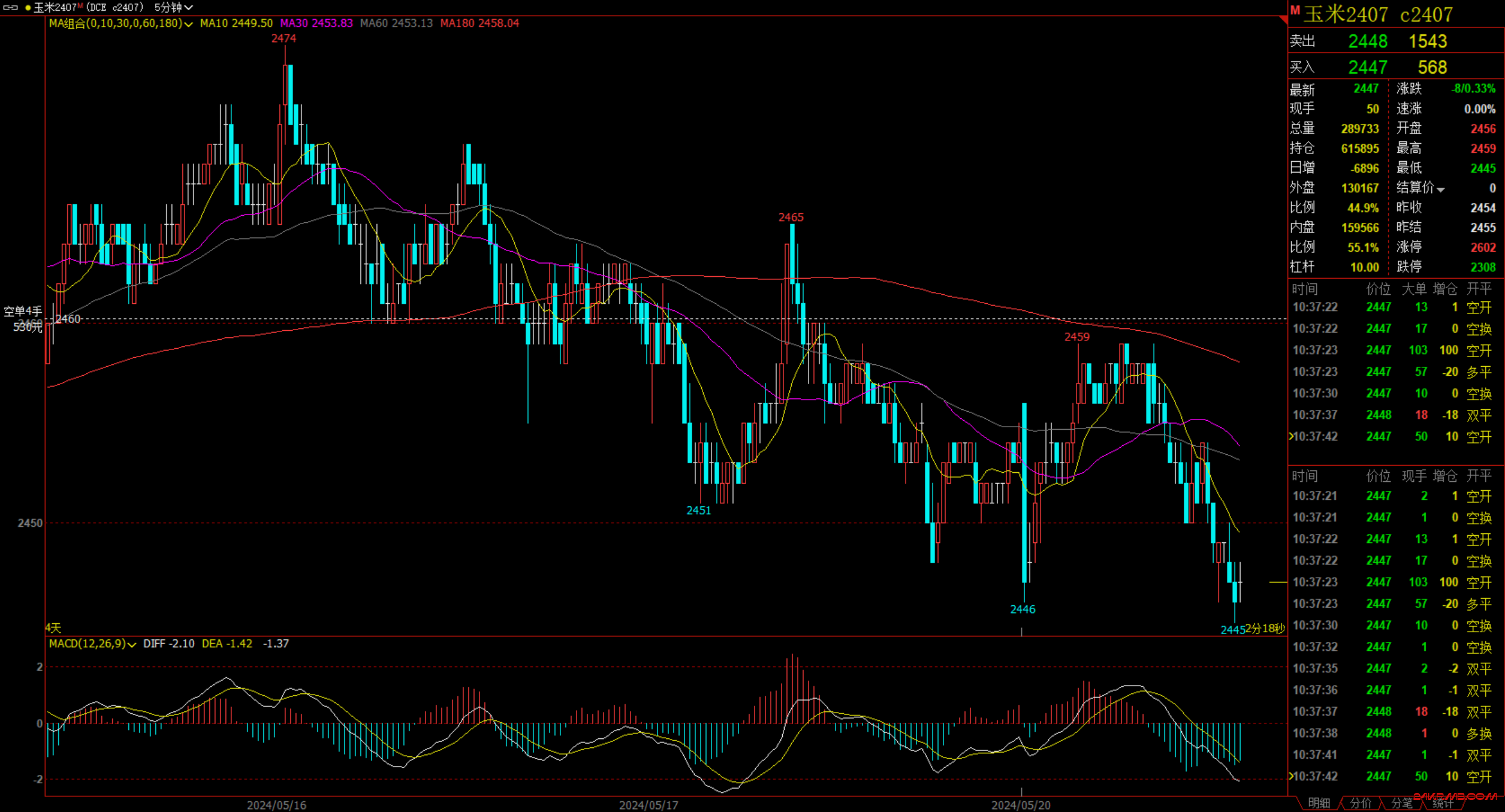Select the 10:37:37 双平 row in 大单 list

pyautogui.click(x=1391, y=415)
